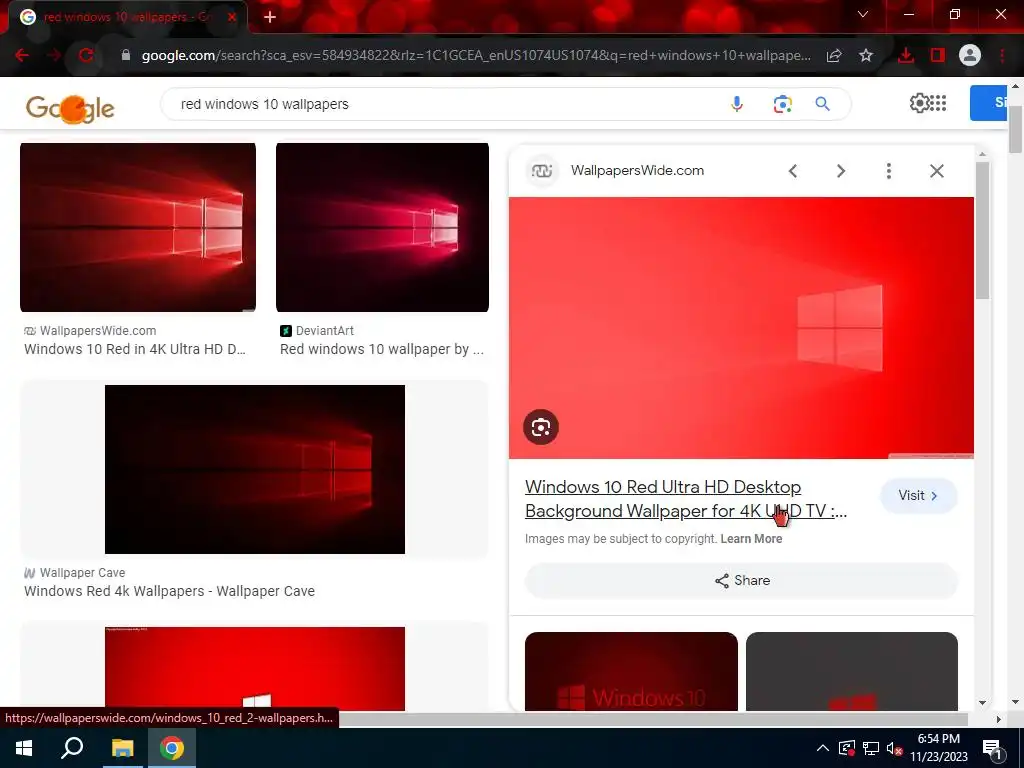The width and height of the screenshot is (1024, 768).
Task: Open Chrome three-dot menu
Action: [x=1002, y=56]
